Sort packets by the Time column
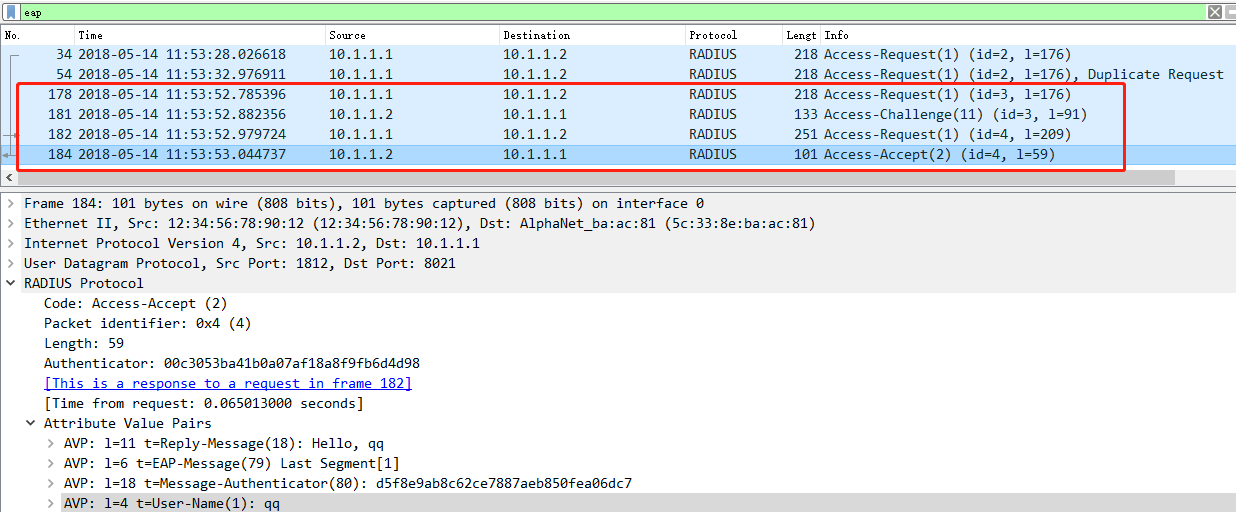 click(200, 35)
